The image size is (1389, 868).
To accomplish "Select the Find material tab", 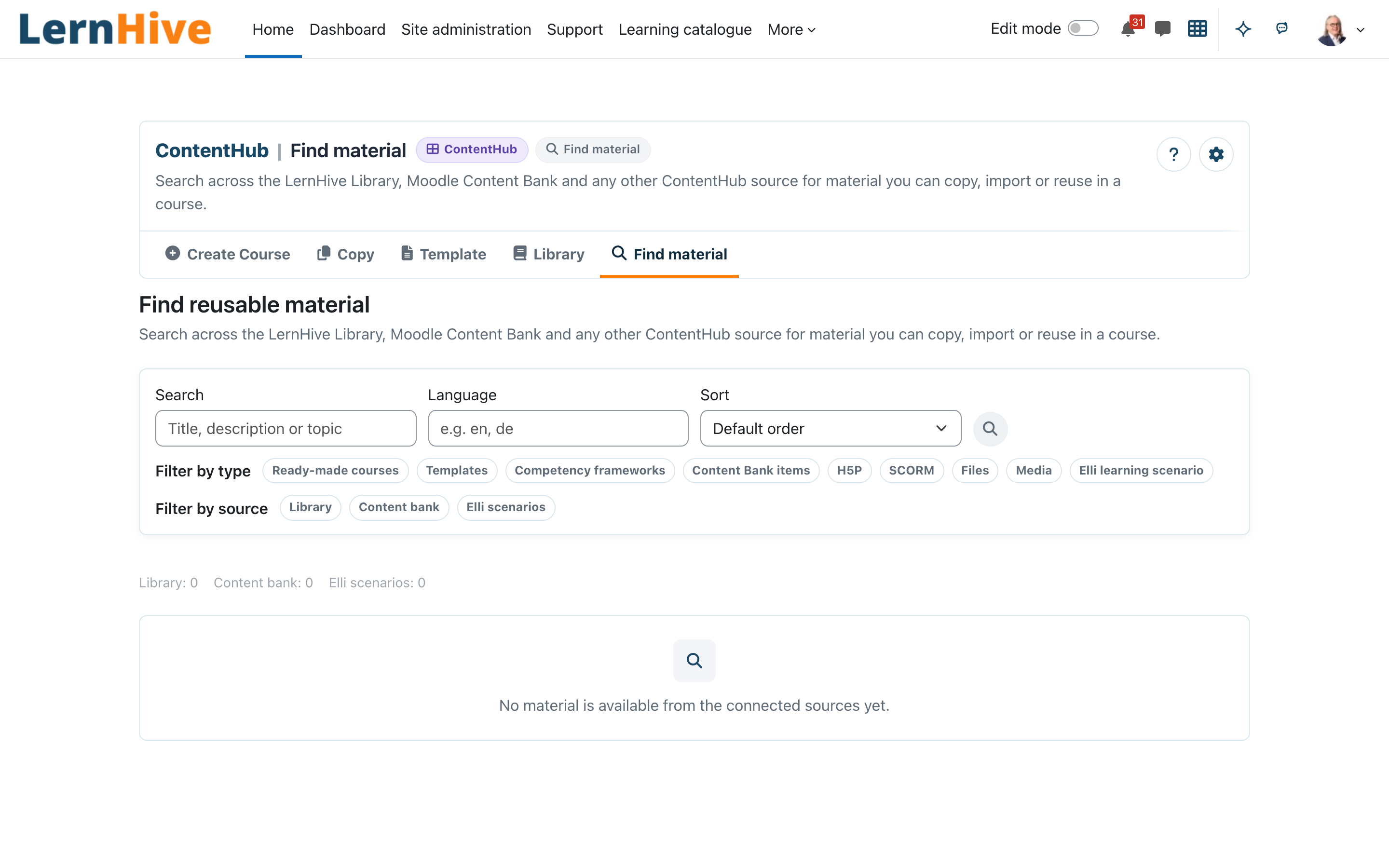I will click(669, 254).
